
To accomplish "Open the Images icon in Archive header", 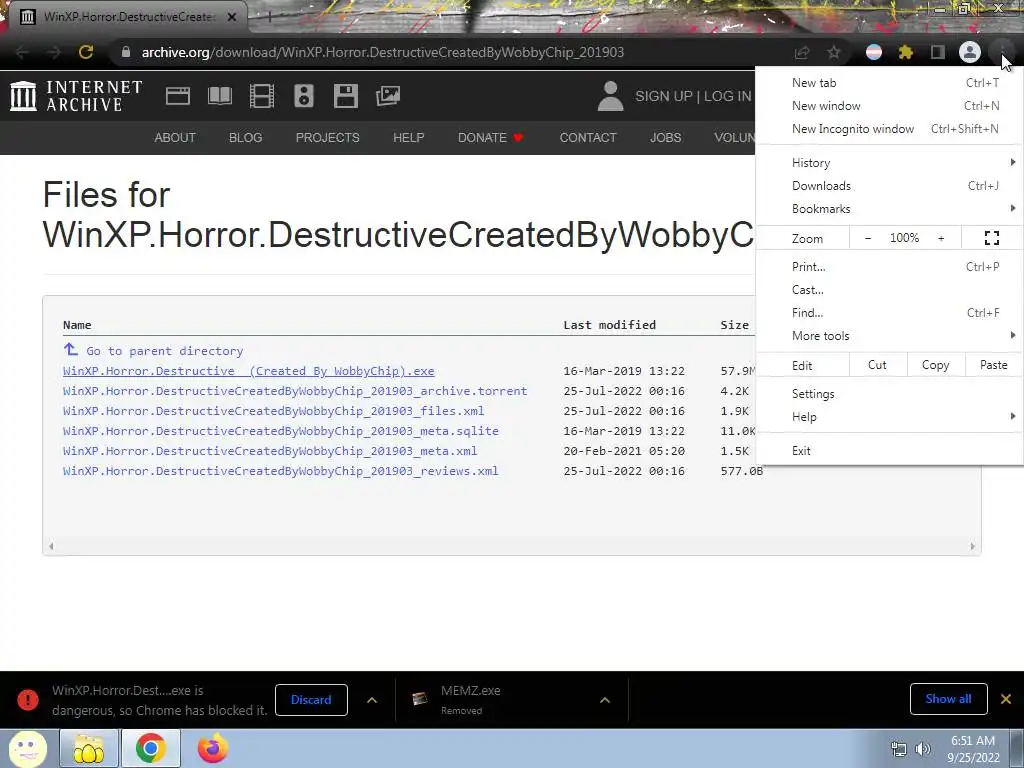I will tap(388, 96).
